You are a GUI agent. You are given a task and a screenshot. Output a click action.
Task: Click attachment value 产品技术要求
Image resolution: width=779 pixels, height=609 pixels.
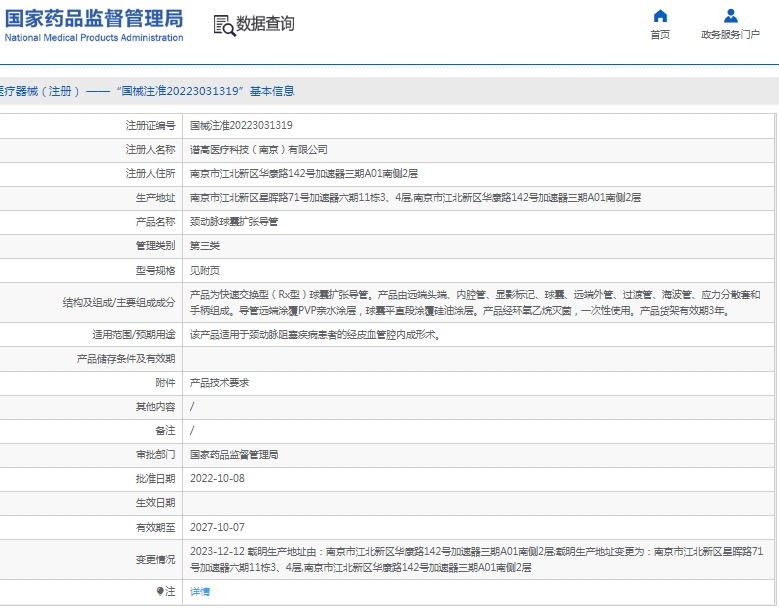coord(219,382)
